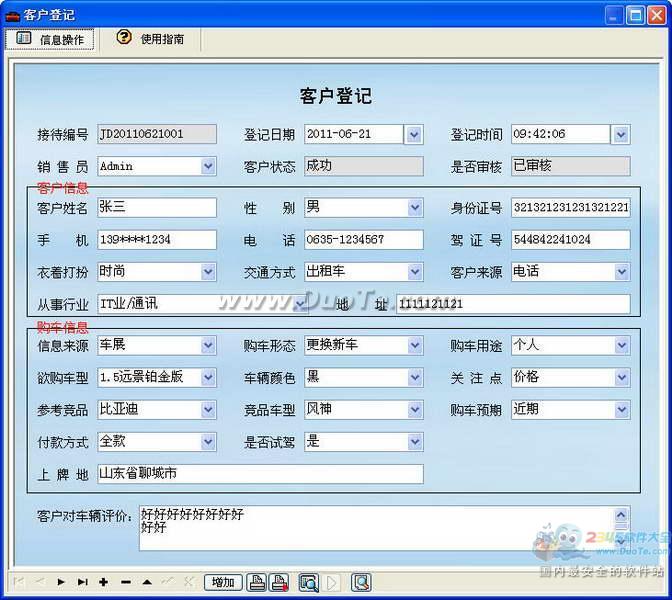Click the print icon

(257, 582)
